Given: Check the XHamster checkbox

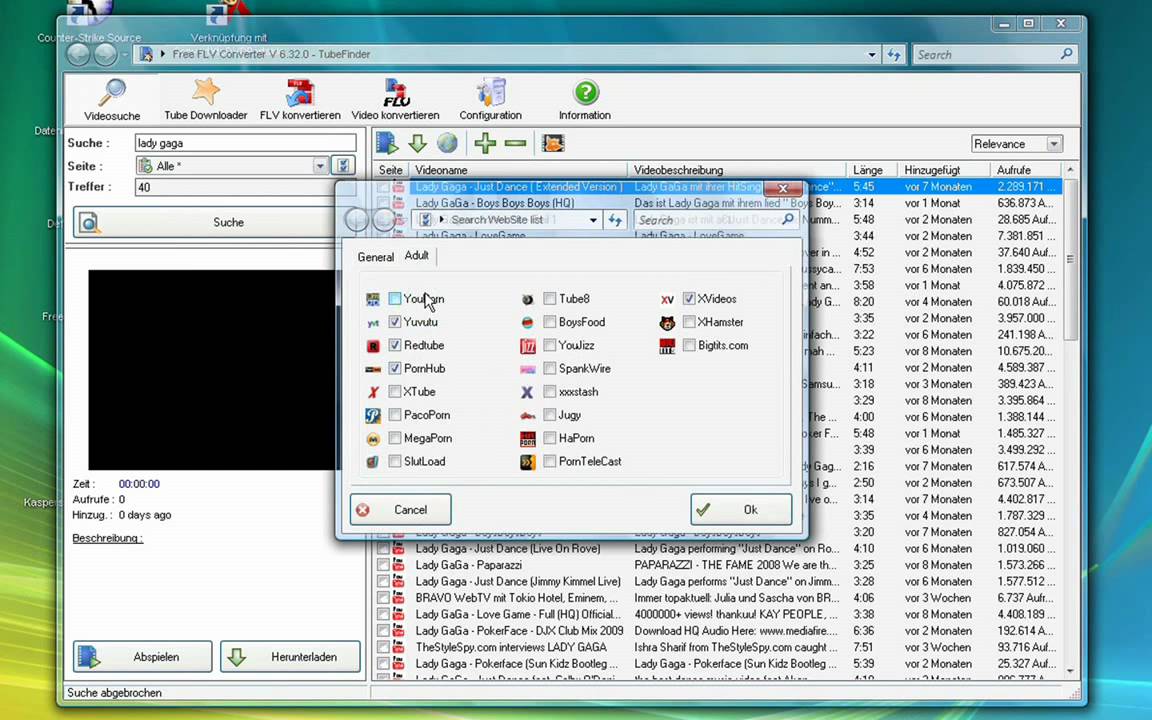Looking at the screenshot, I should (x=689, y=323).
